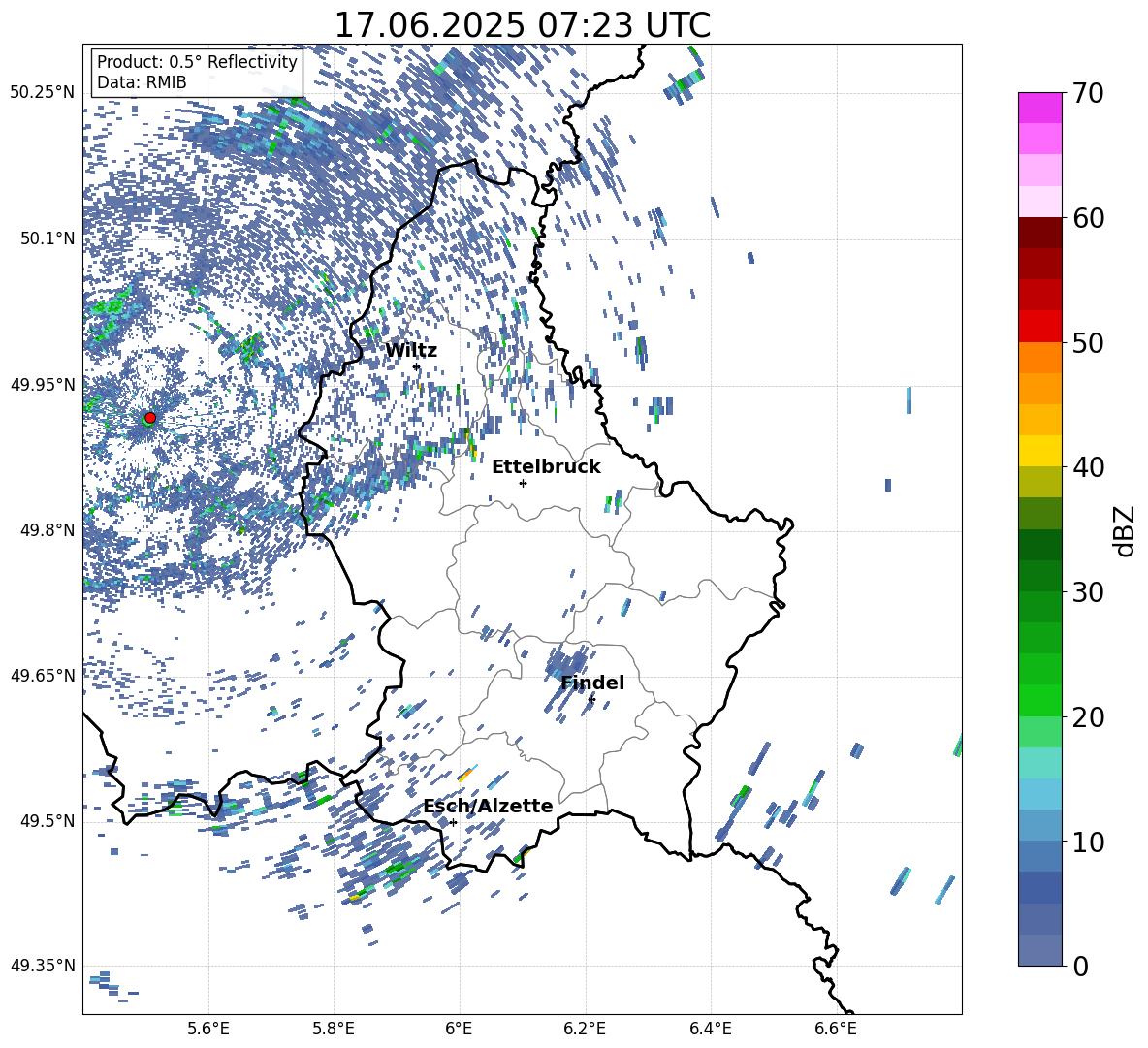The image size is (1148, 1048).
Task: Click the 50.1°N latitude label
Action: tap(48, 238)
